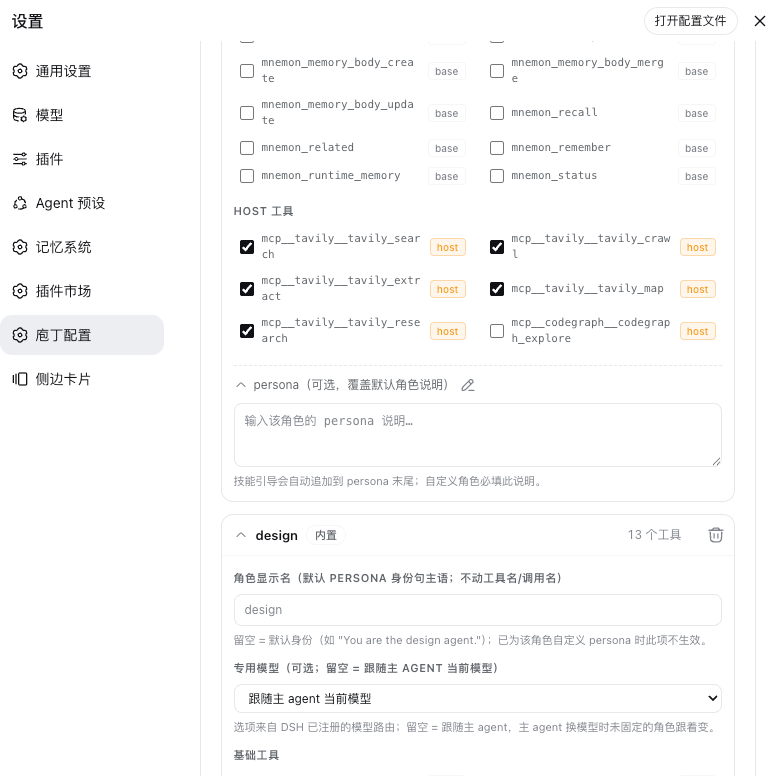Screen dimensions: 771x776
Task: Open the 通用设置 section
Action: tap(82, 71)
